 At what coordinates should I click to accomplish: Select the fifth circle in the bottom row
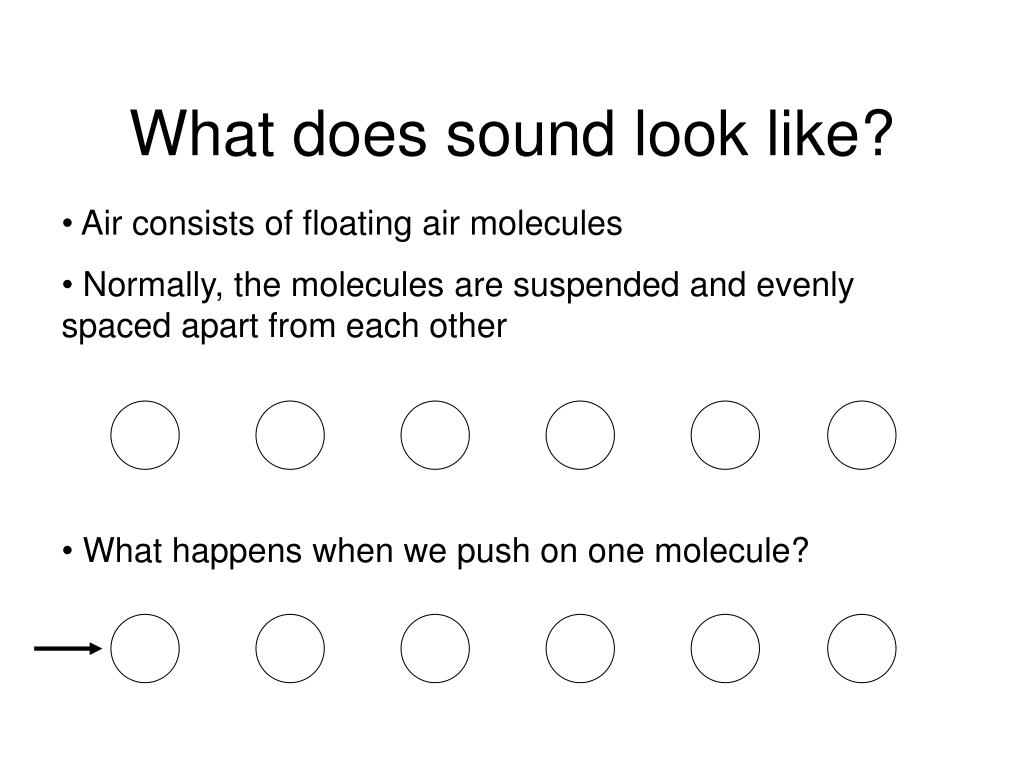(725, 648)
